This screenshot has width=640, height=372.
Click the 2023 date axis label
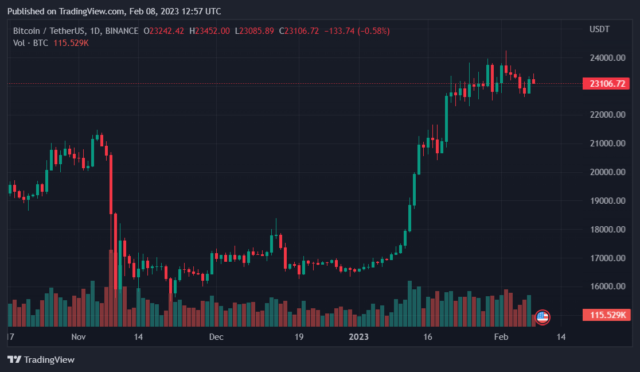358,337
